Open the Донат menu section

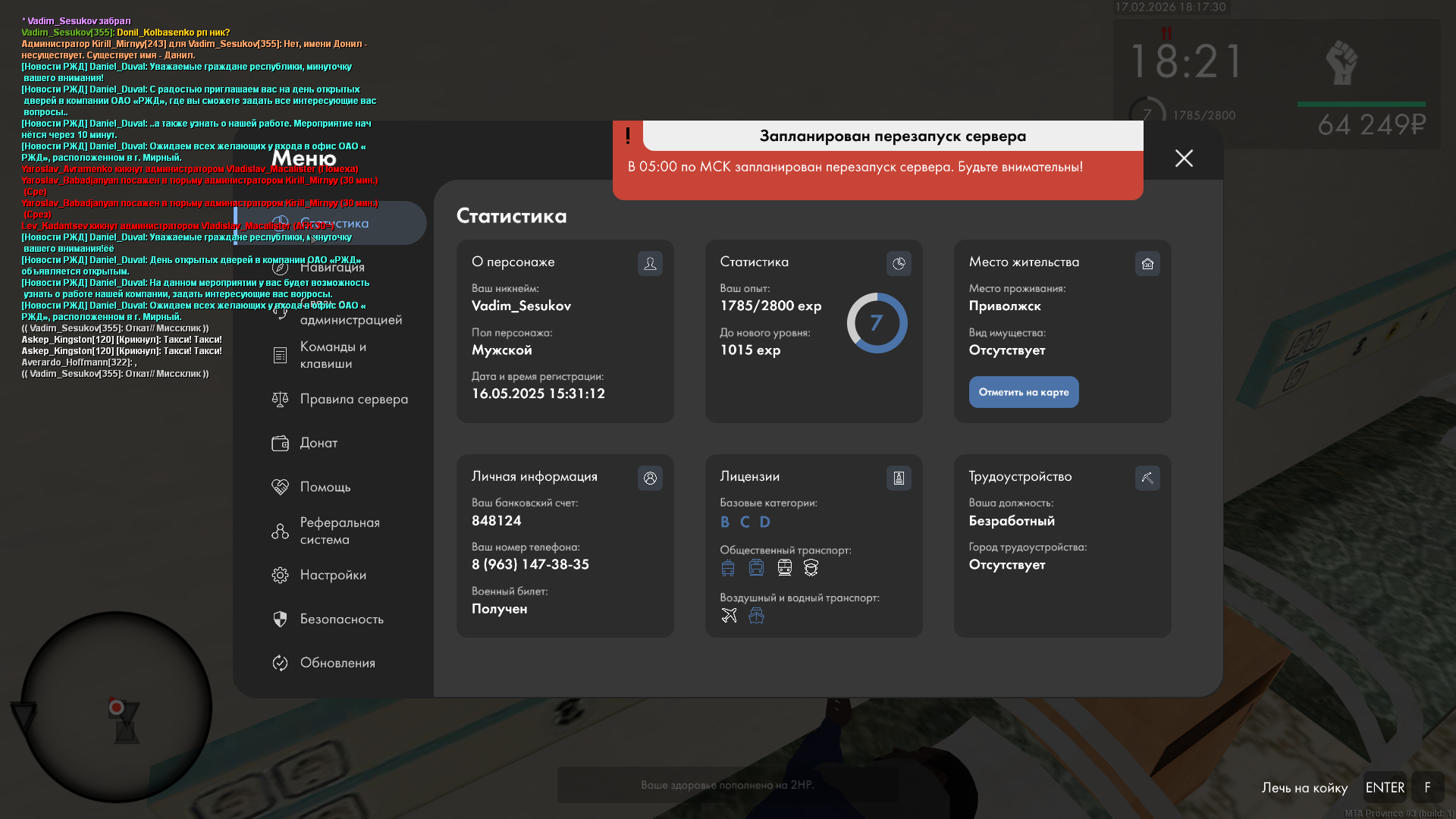point(318,443)
